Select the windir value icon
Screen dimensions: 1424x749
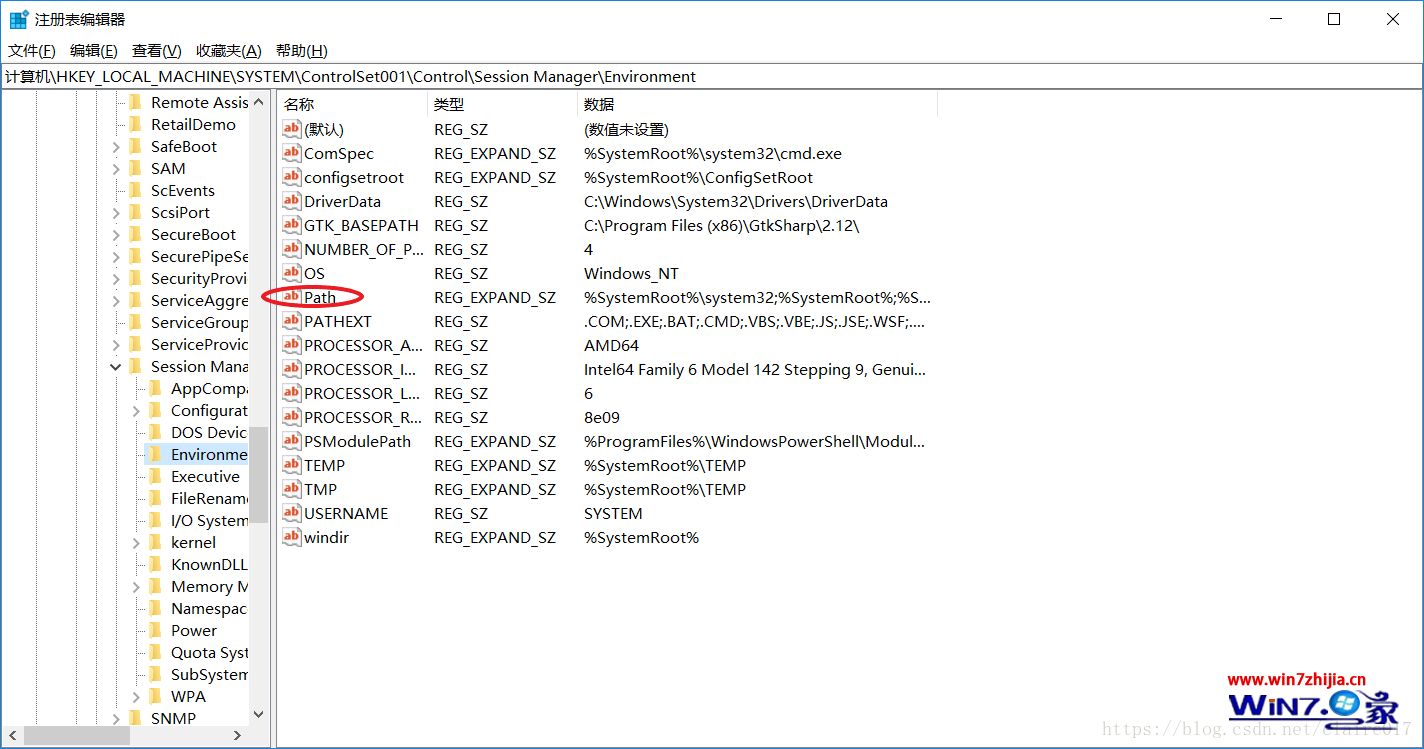point(291,537)
